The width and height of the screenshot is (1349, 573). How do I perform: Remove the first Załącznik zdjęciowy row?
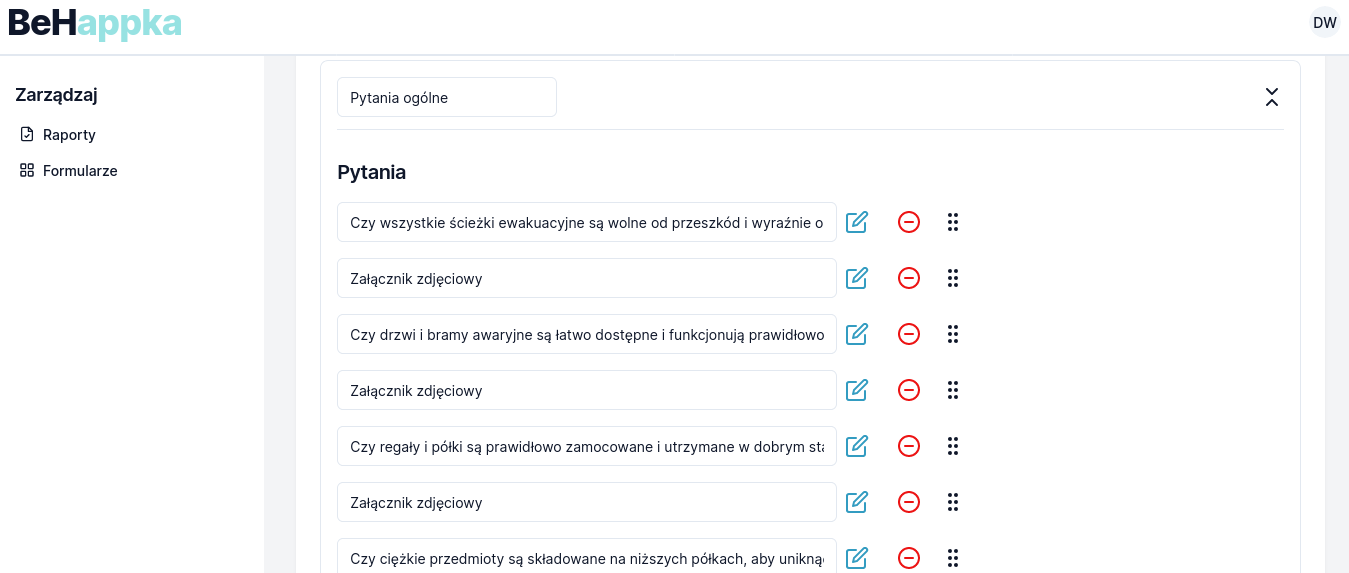(909, 278)
